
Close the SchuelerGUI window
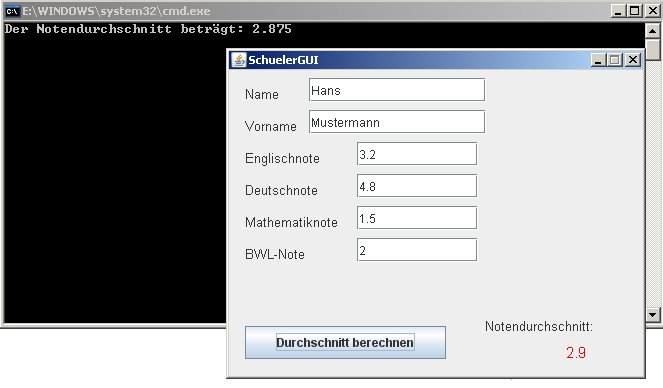click(x=633, y=60)
